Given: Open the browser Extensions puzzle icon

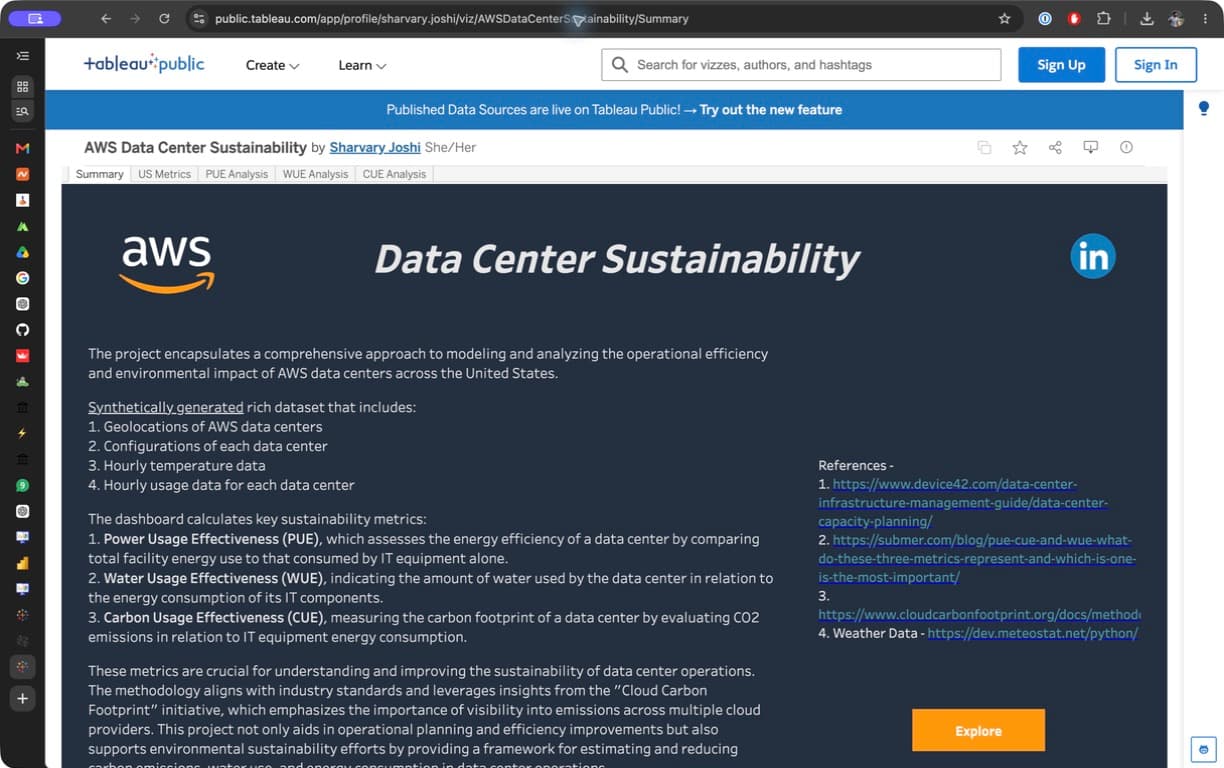Looking at the screenshot, I should pyautogui.click(x=1103, y=19).
